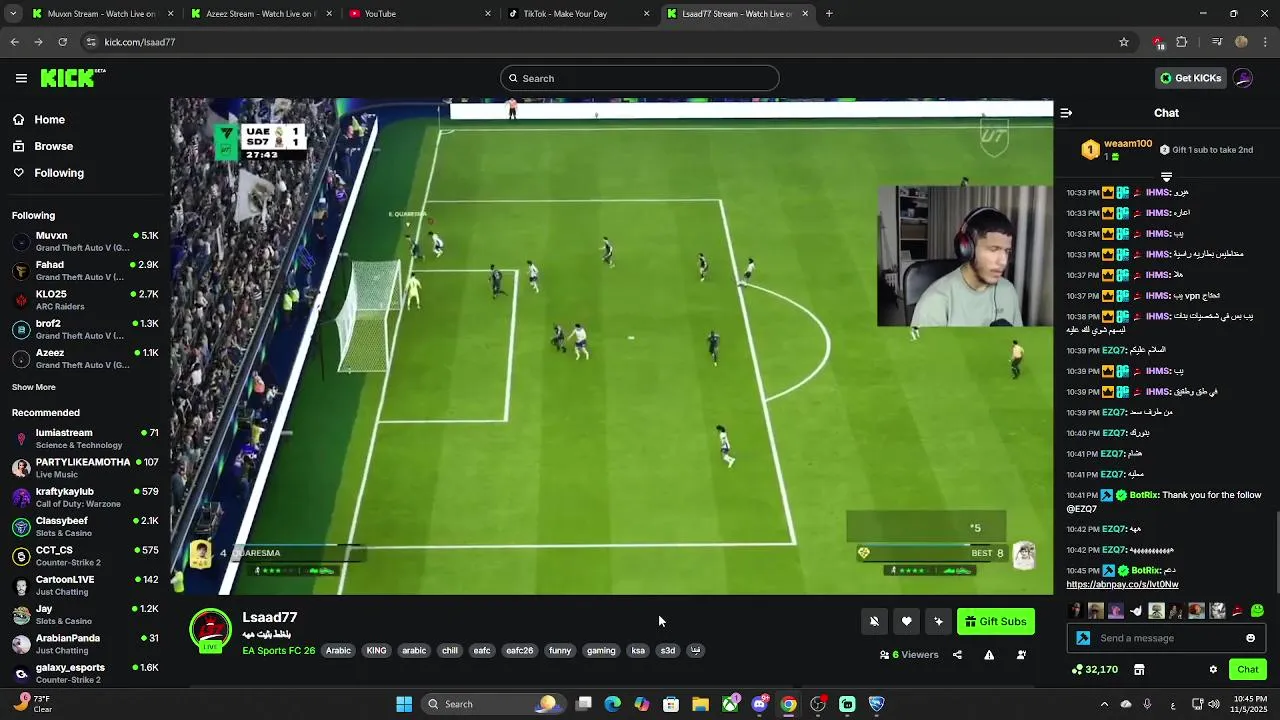1280x720 pixels.
Task: Click the Send a message field
Action: click(1165, 638)
